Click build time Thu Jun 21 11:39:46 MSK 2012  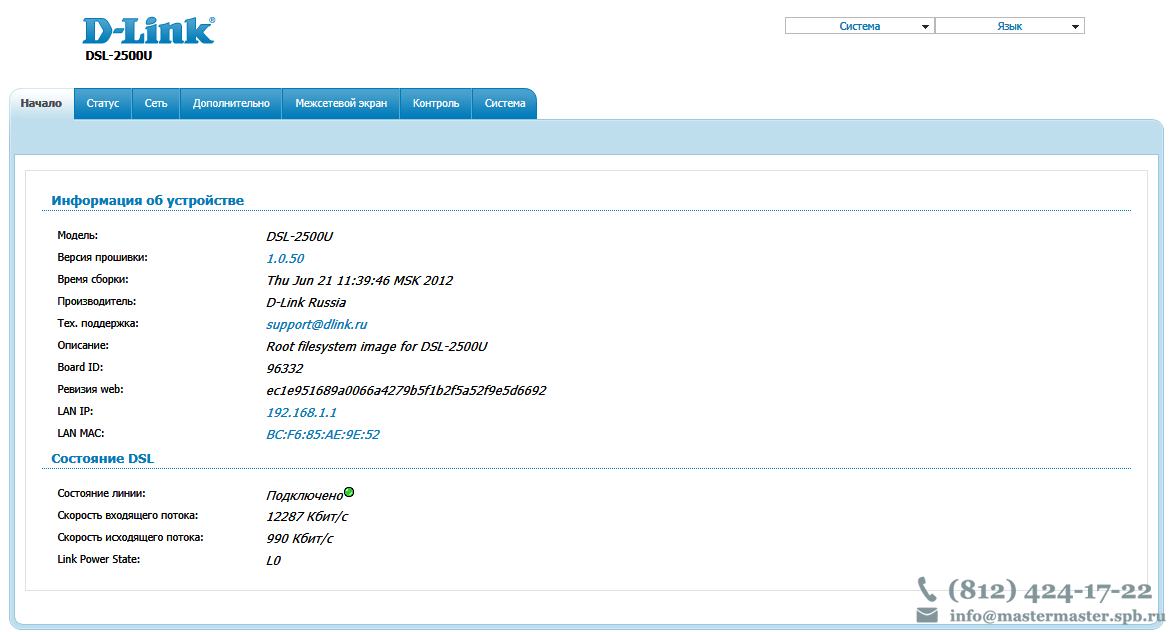tap(359, 280)
